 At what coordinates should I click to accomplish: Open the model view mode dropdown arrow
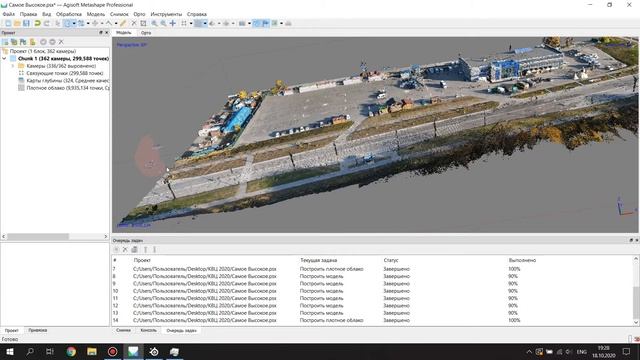point(219,24)
